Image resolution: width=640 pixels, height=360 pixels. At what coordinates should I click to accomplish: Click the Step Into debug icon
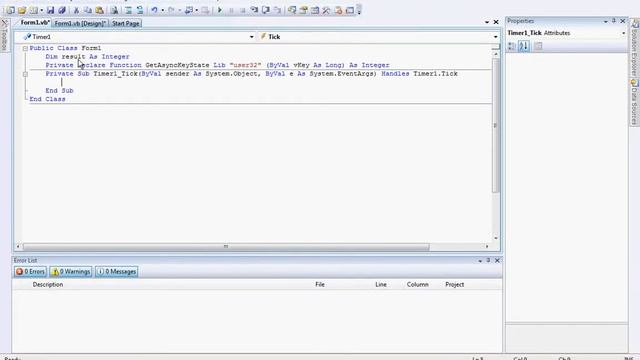[254, 10]
